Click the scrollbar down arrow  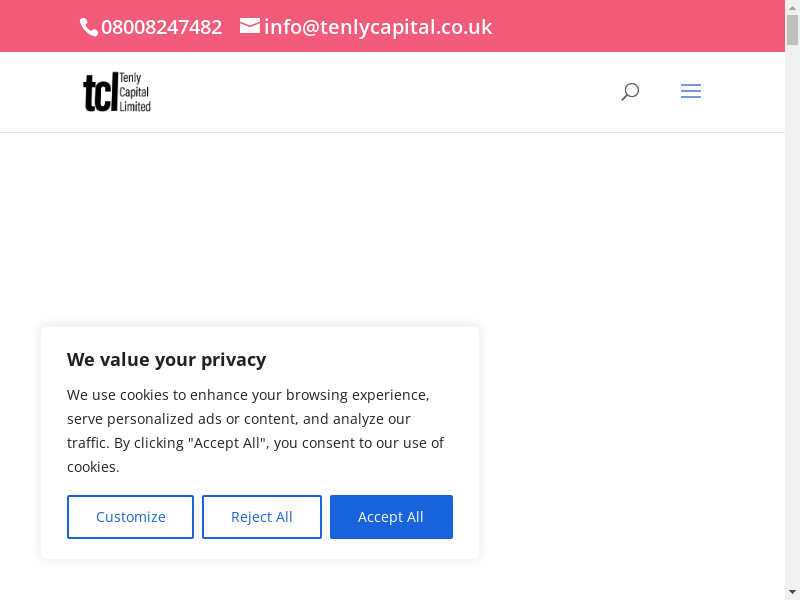tap(792, 592)
